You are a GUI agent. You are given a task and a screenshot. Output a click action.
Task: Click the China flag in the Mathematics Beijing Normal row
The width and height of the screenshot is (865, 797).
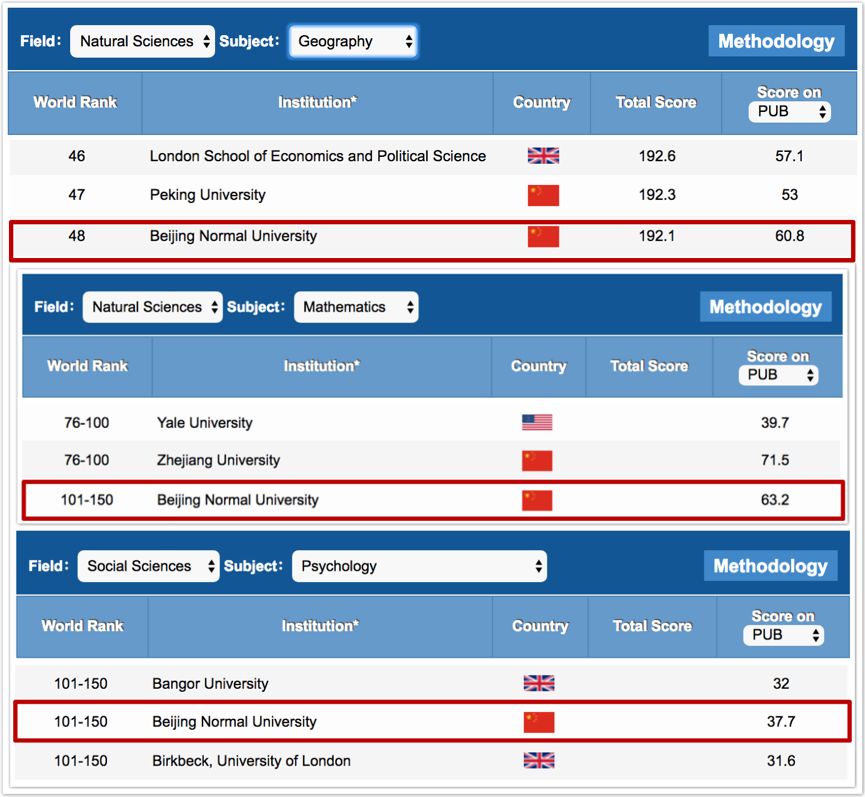pyautogui.click(x=537, y=500)
